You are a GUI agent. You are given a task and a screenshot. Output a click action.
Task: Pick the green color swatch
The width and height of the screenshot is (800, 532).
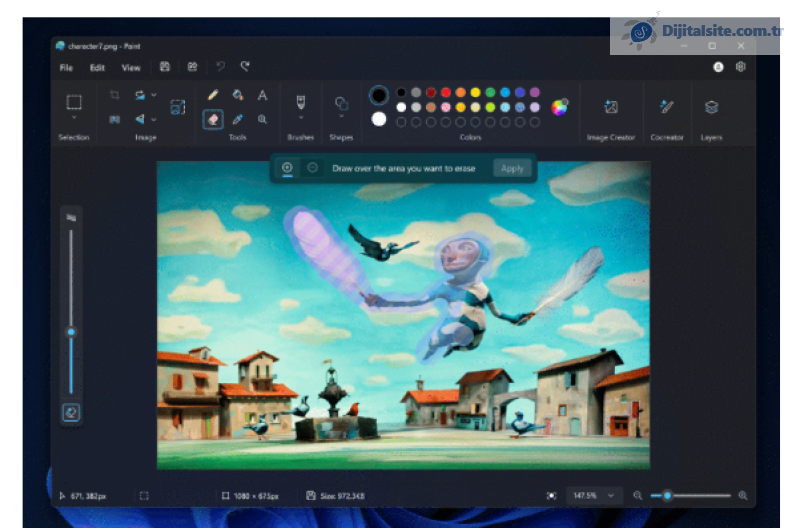[490, 92]
